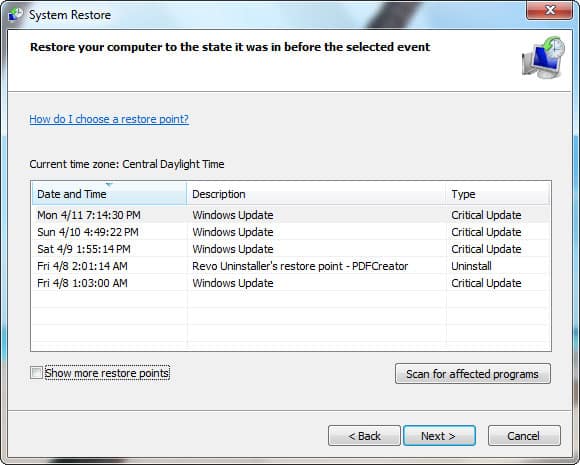Sort by the Type column header
Screen dimensions: 580x465
pyautogui.click(x=498, y=193)
